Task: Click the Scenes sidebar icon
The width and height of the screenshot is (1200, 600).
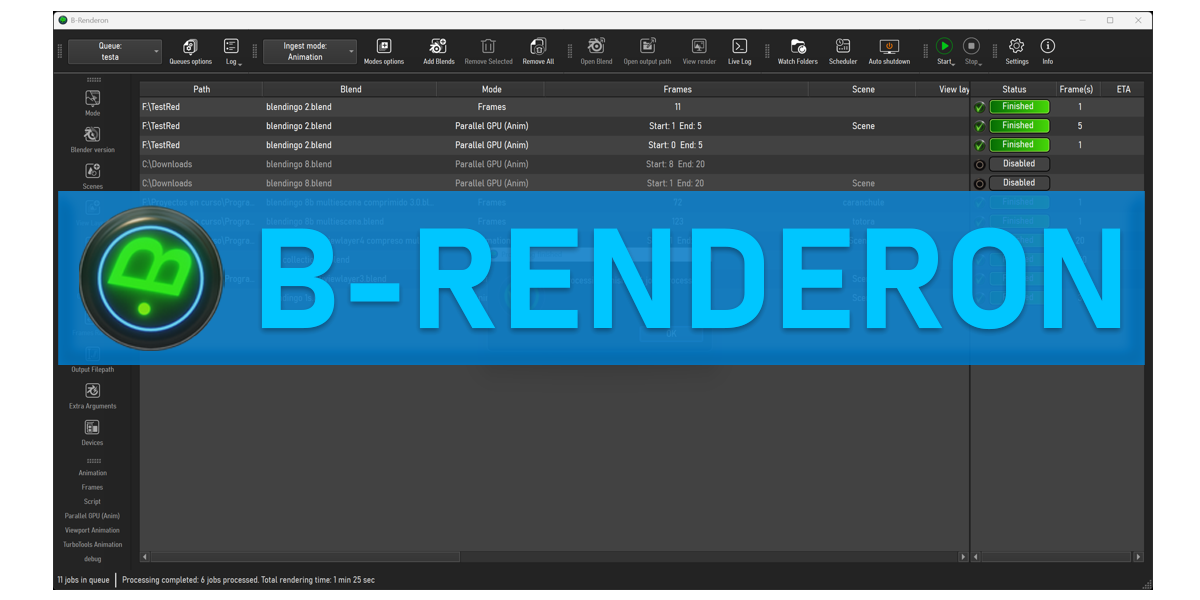Action: [92, 171]
